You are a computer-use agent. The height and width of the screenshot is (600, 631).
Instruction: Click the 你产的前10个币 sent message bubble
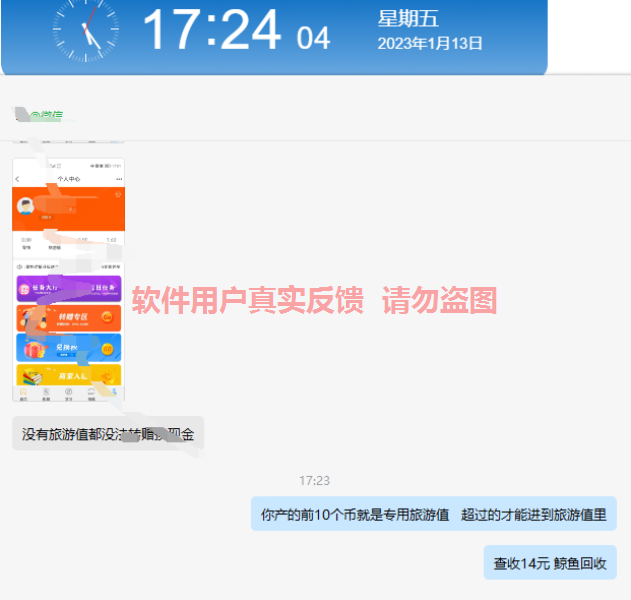click(x=433, y=514)
